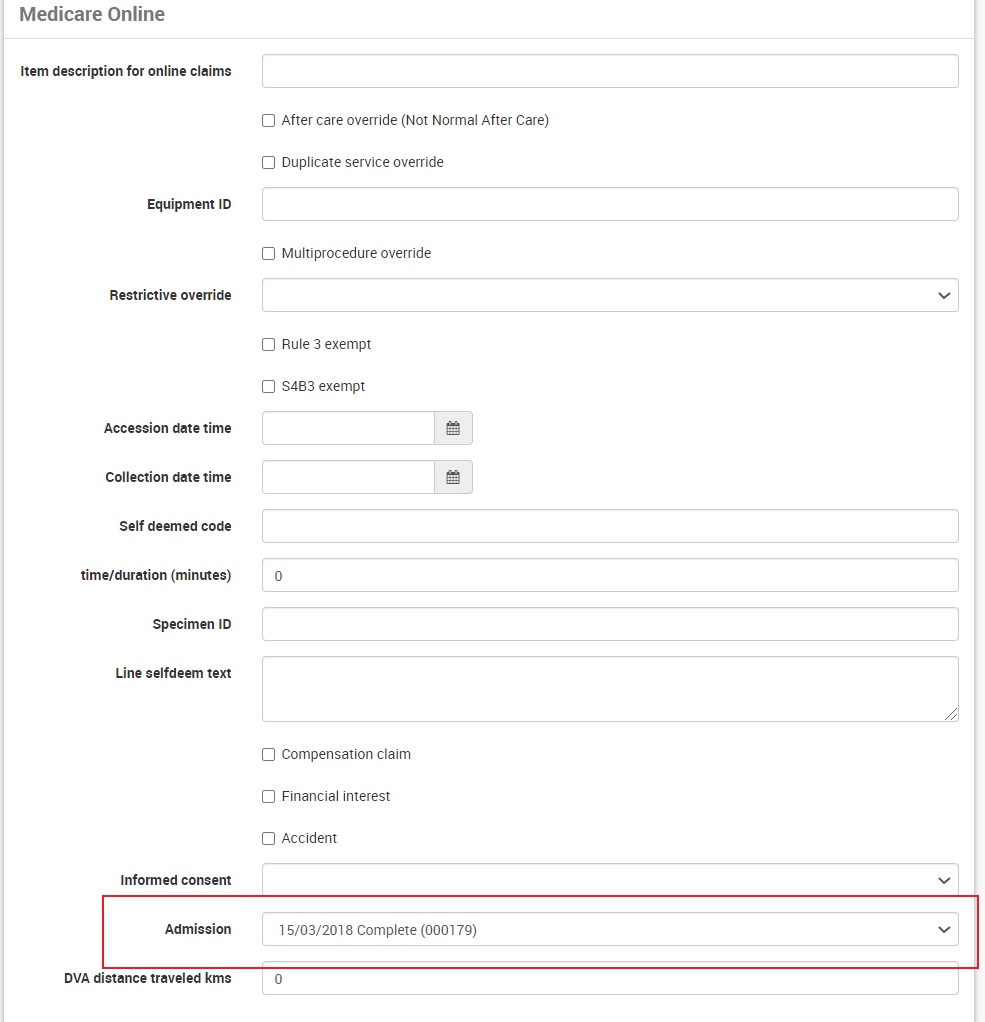Click the time/duration (minutes) field
The height and width of the screenshot is (1022, 985).
click(x=610, y=576)
